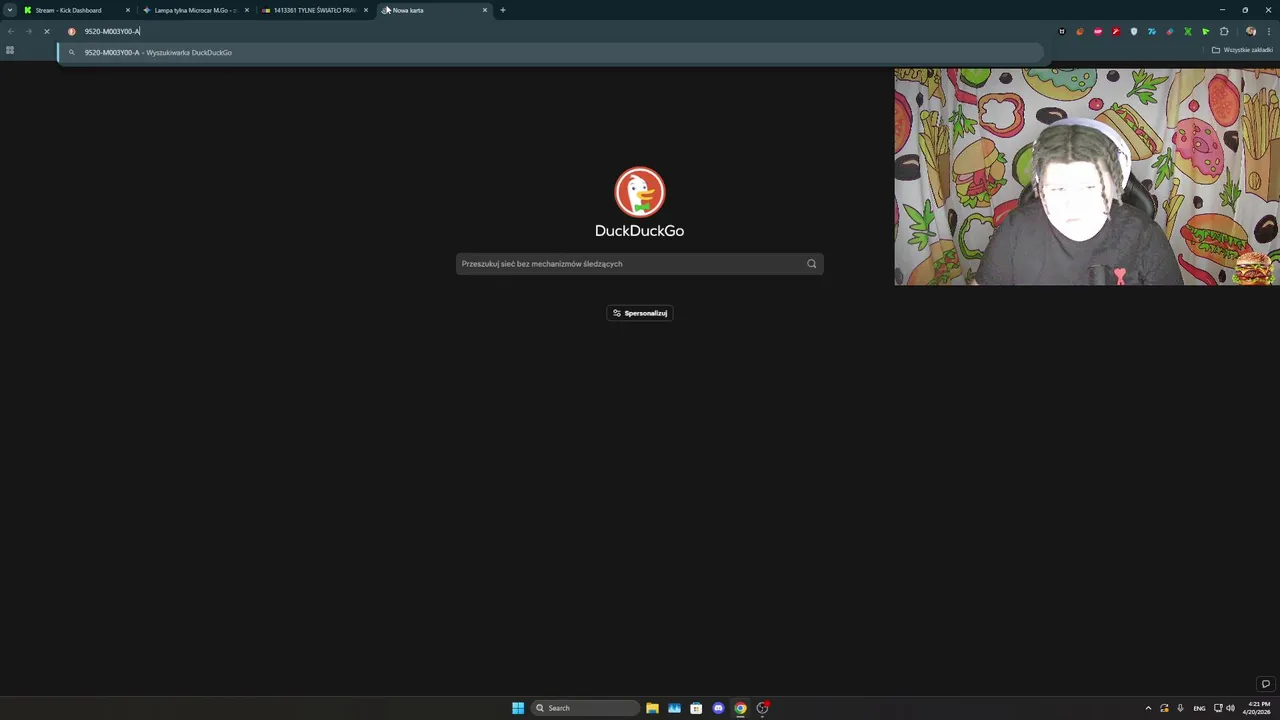Click the blue 7TV extension icon
The width and height of the screenshot is (1280, 720).
[1151, 31]
